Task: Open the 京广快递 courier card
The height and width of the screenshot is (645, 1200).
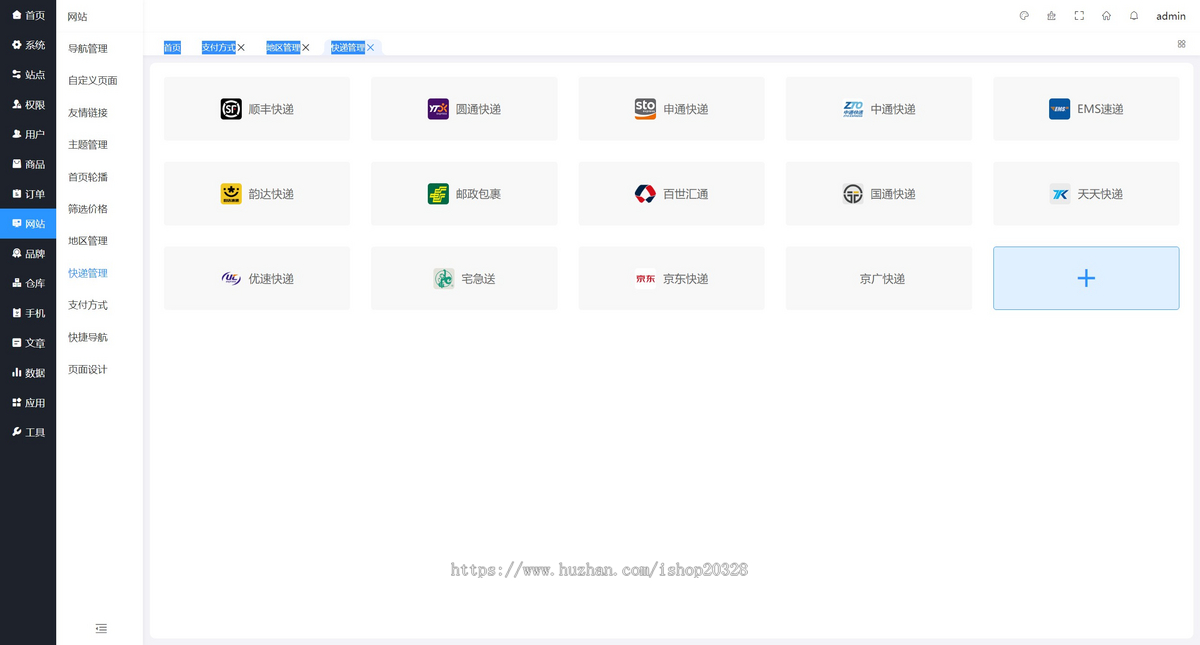Action: pyautogui.click(x=879, y=278)
